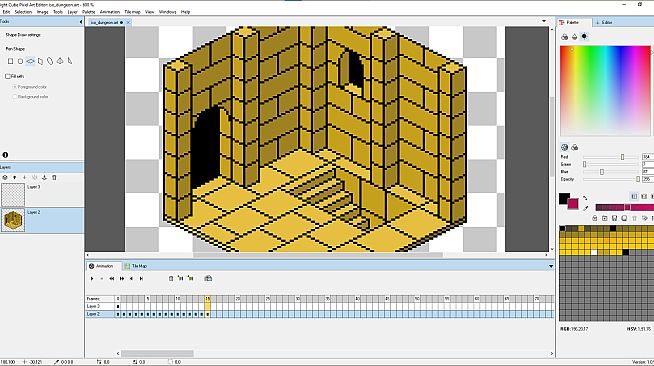Image resolution: width=654 pixels, height=366 pixels.
Task: Select Layer 2 row in the timeline
Action: [x=320, y=314]
